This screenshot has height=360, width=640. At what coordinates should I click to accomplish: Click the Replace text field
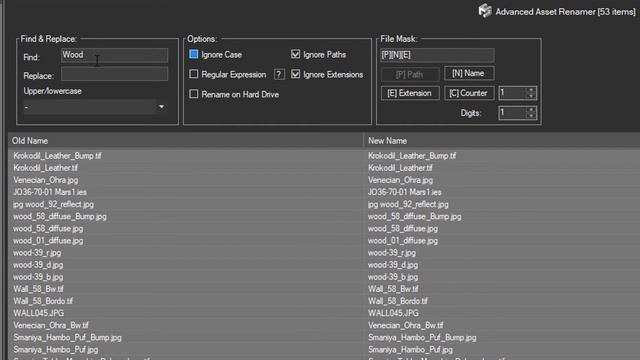coord(114,74)
